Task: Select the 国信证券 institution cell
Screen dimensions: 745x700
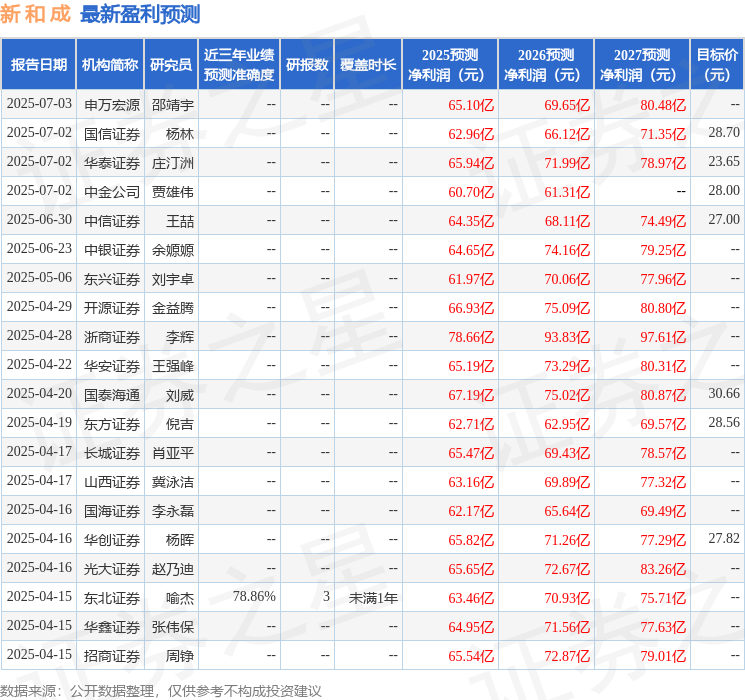Action: (x=112, y=134)
